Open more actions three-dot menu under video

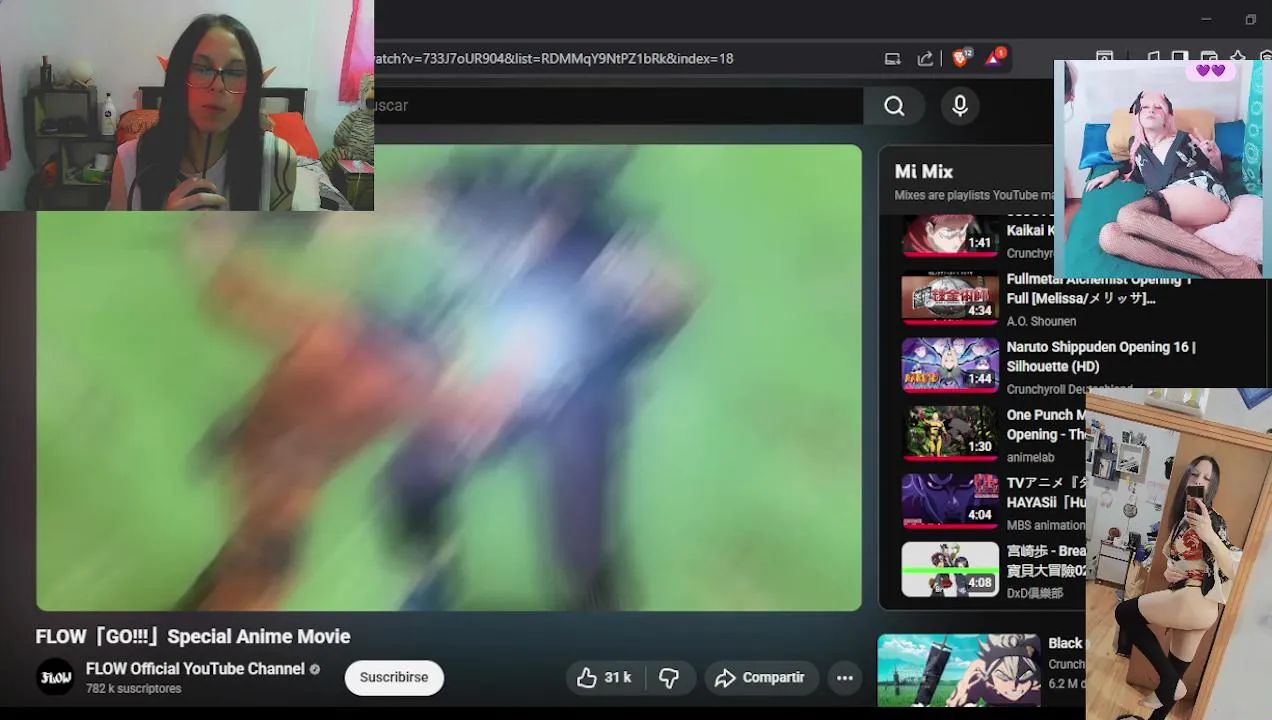[845, 678]
